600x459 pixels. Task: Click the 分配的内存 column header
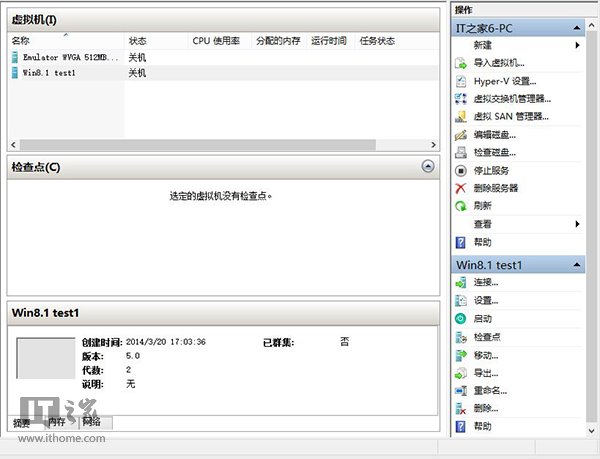279,41
